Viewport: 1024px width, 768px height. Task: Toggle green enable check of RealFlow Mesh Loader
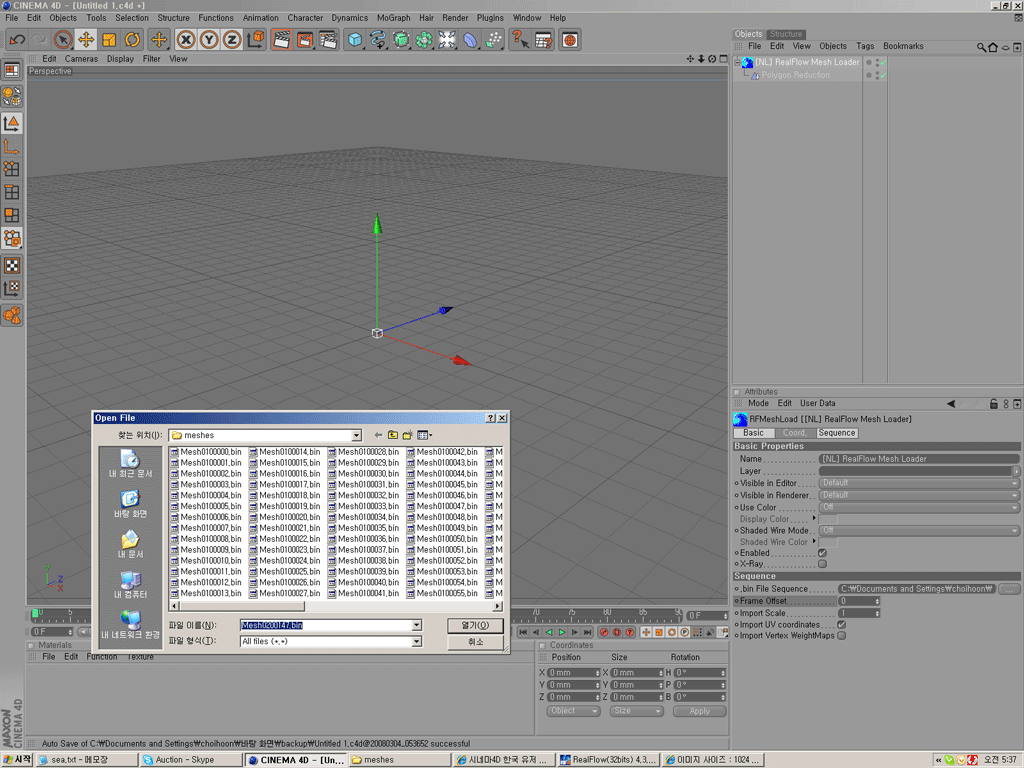tap(882, 63)
